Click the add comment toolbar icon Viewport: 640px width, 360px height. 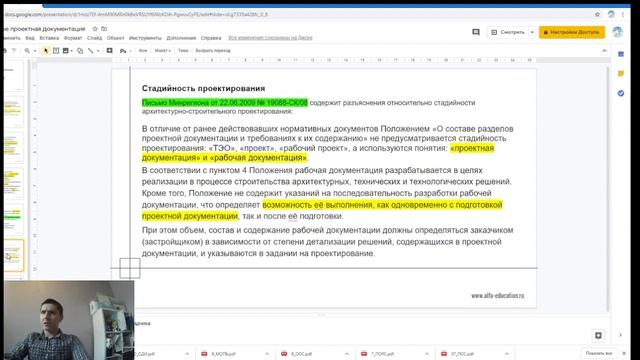coord(109,51)
